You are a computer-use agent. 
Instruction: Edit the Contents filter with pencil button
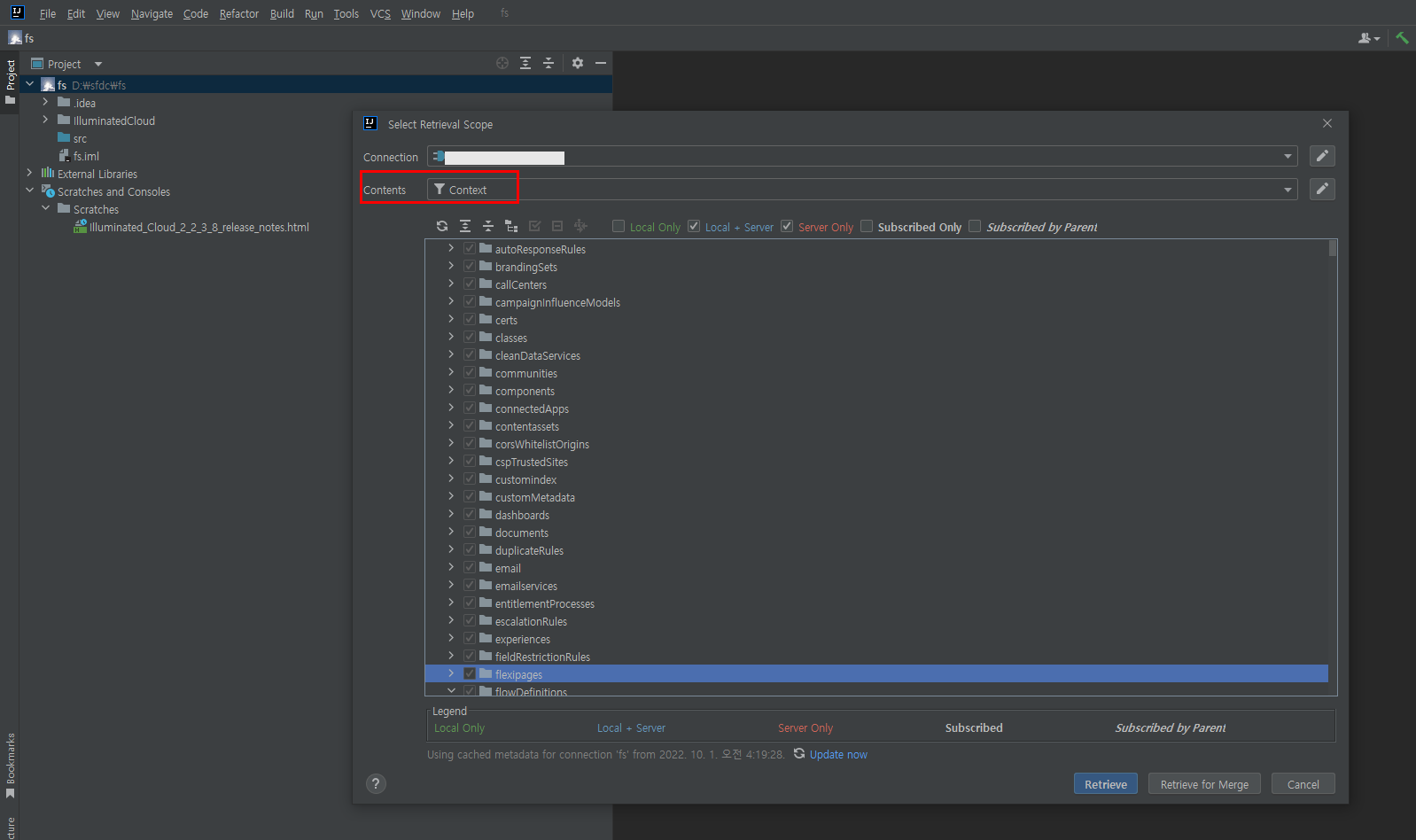tap(1322, 189)
